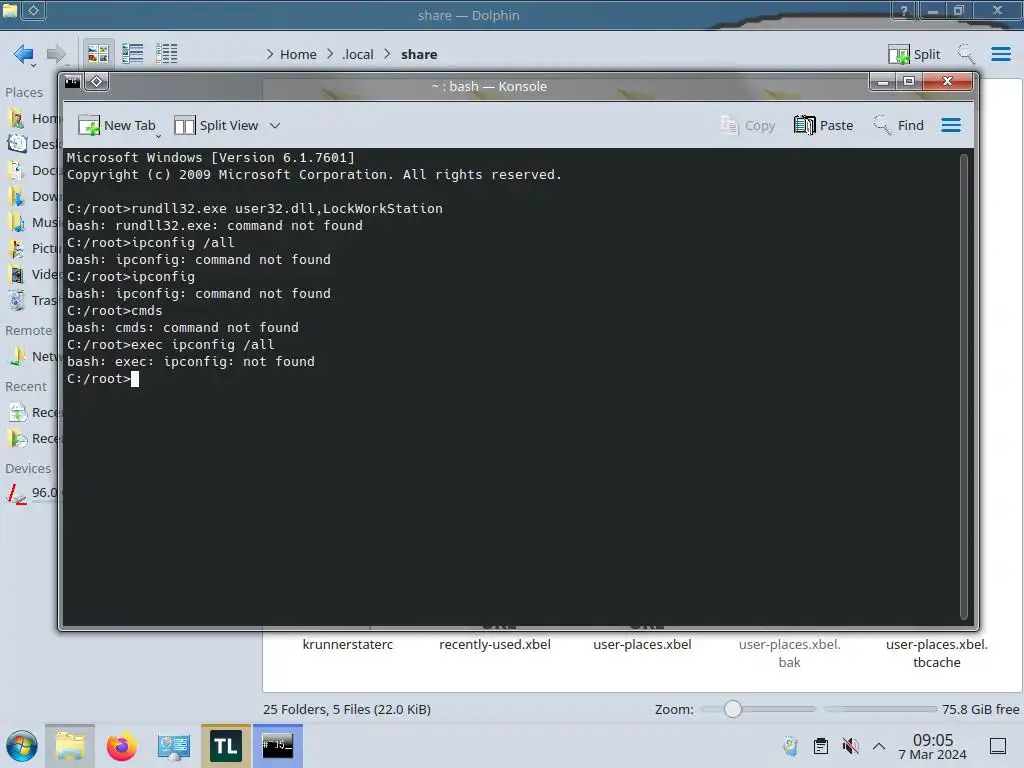
Task: Click .local in Dolphin breadcrumb path
Action: tap(358, 54)
